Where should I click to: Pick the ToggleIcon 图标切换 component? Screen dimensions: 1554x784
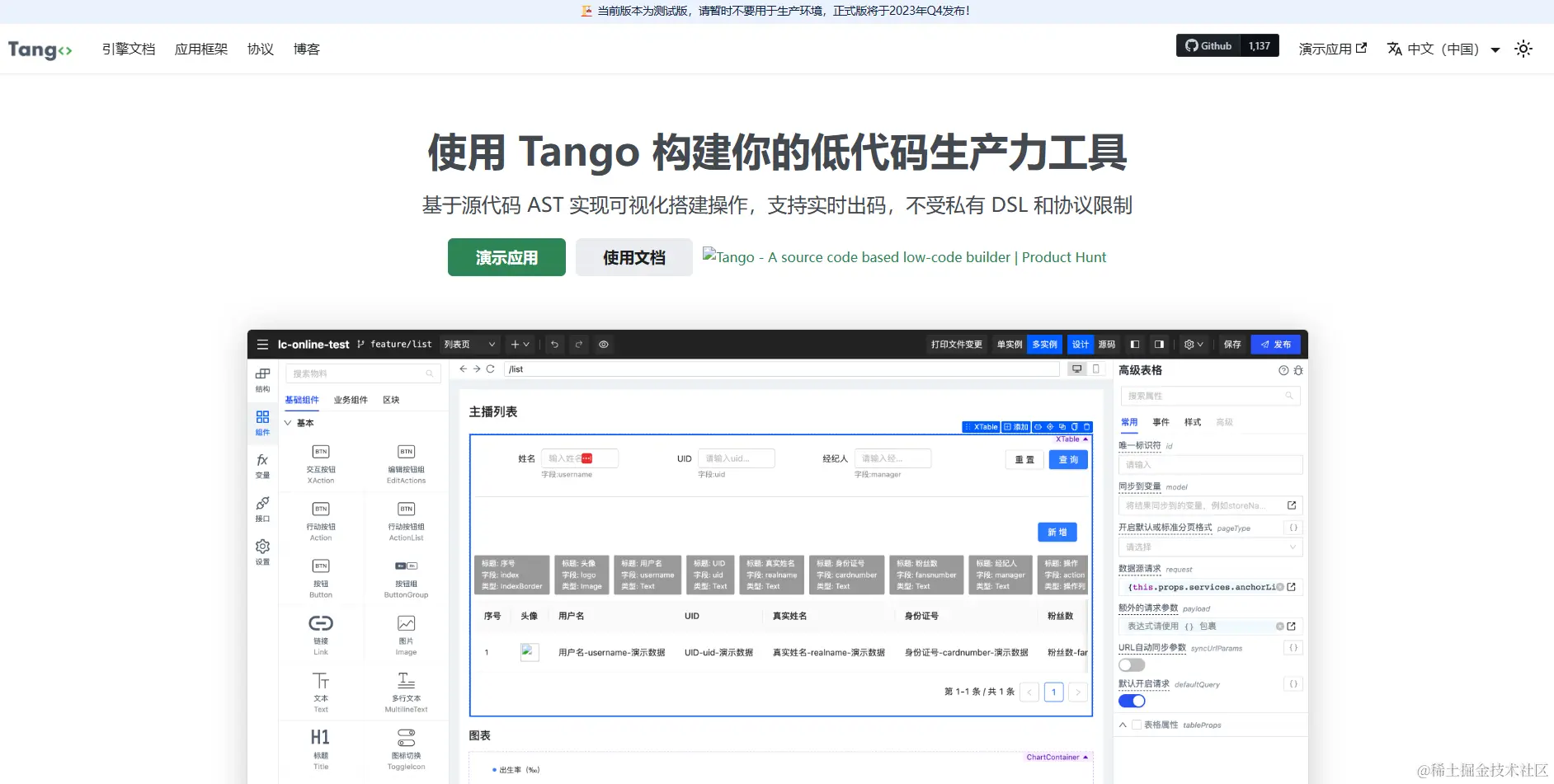pos(407,749)
